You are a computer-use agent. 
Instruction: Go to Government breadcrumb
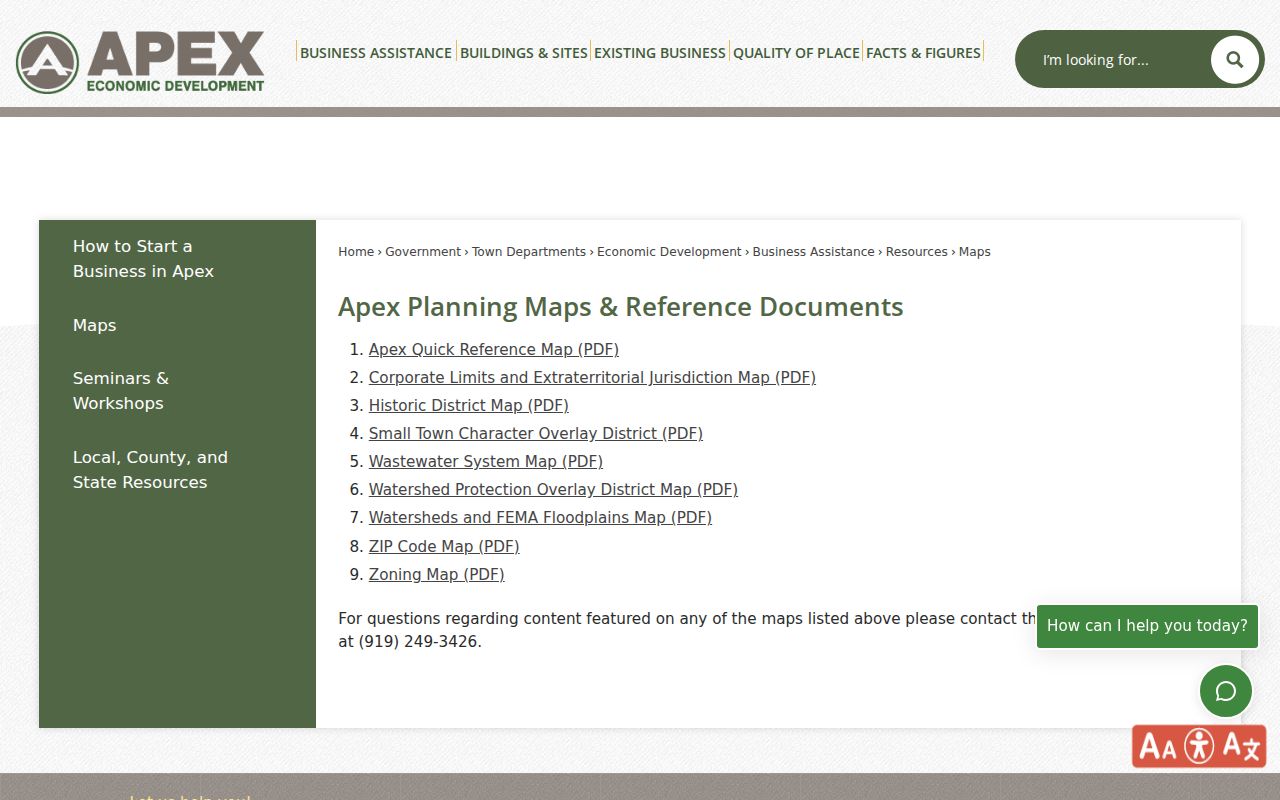(423, 252)
